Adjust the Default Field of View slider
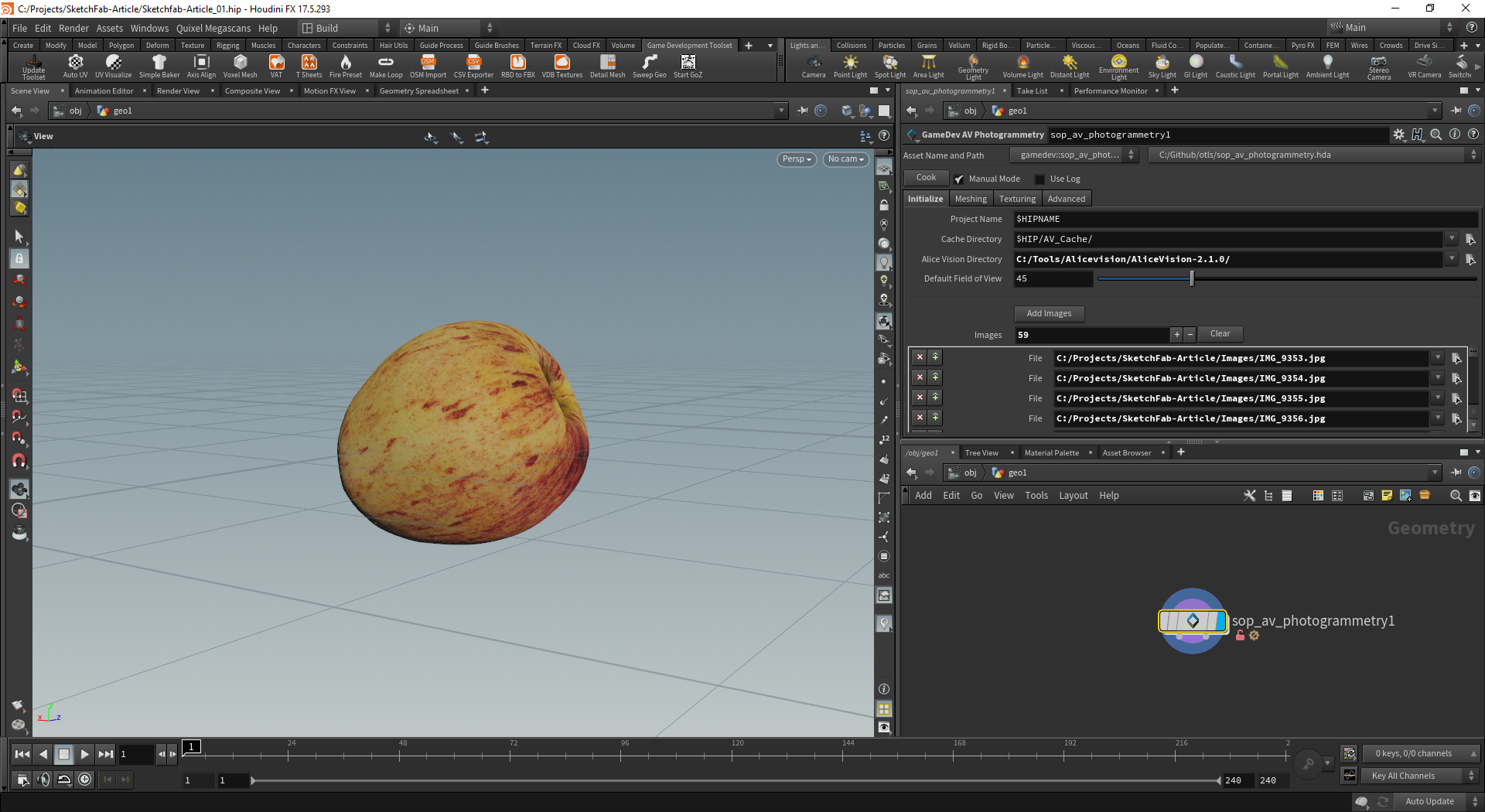Viewport: 1485px width, 812px height. pyautogui.click(x=1192, y=278)
